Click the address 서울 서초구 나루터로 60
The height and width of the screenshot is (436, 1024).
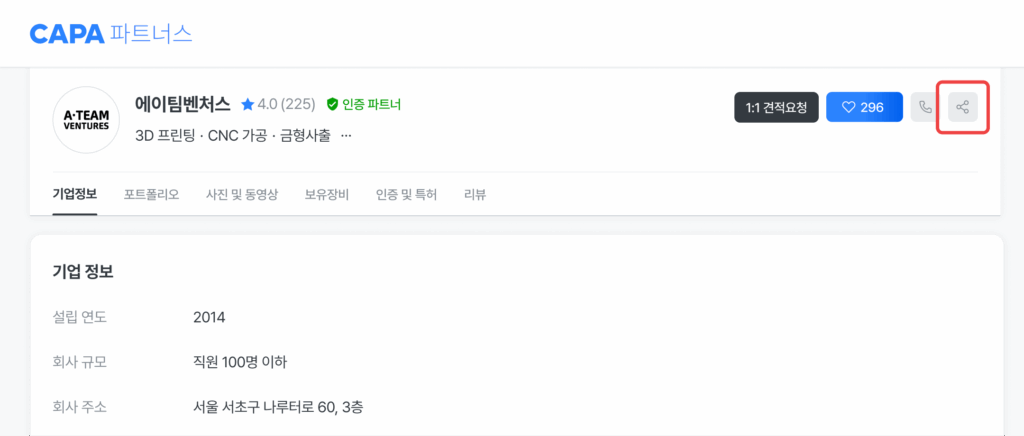pos(264,407)
